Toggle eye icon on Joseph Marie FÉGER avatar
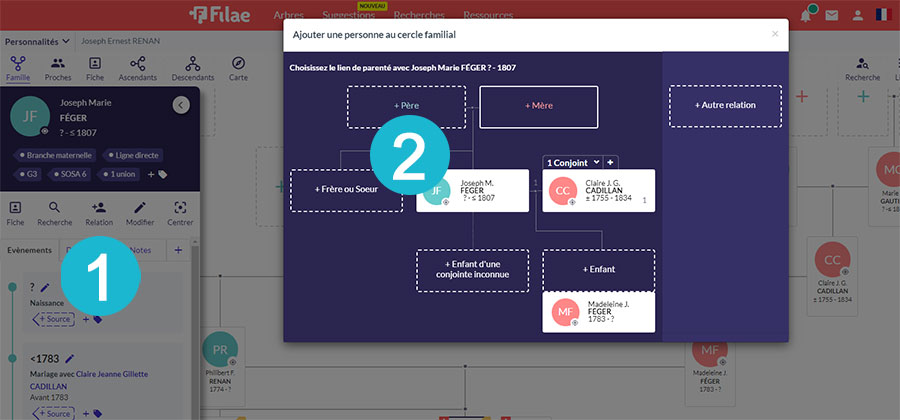 (44, 131)
